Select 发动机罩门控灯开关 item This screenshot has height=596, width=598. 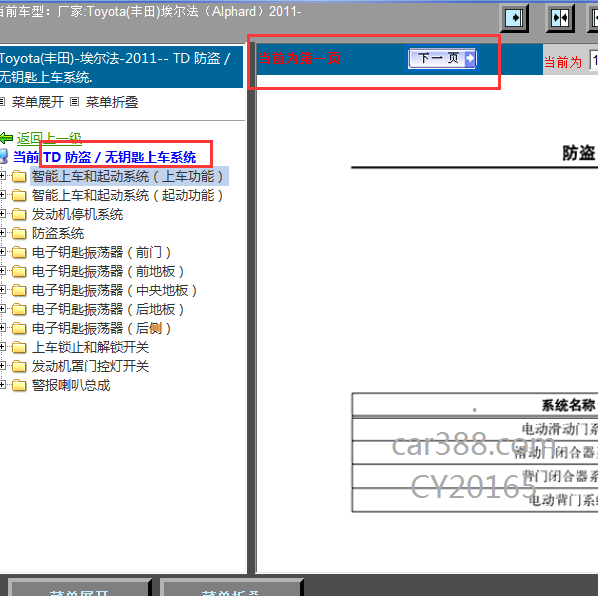[90, 366]
